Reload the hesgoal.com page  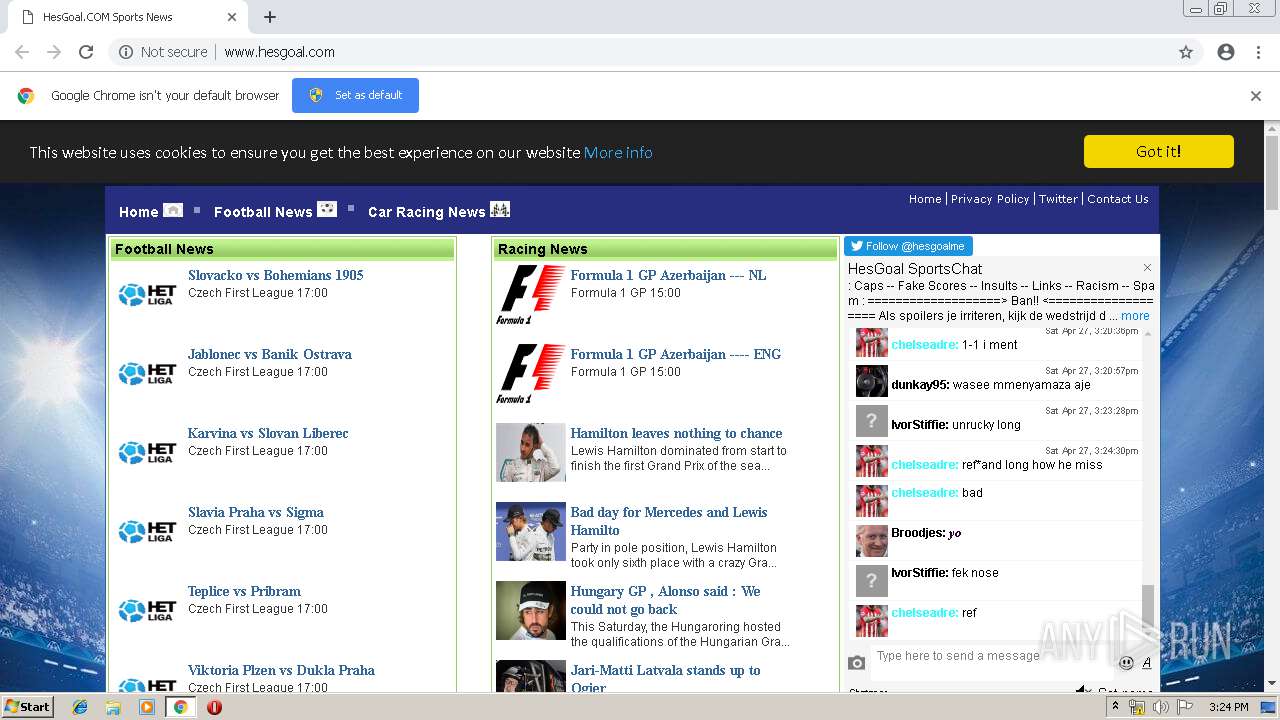(x=86, y=52)
